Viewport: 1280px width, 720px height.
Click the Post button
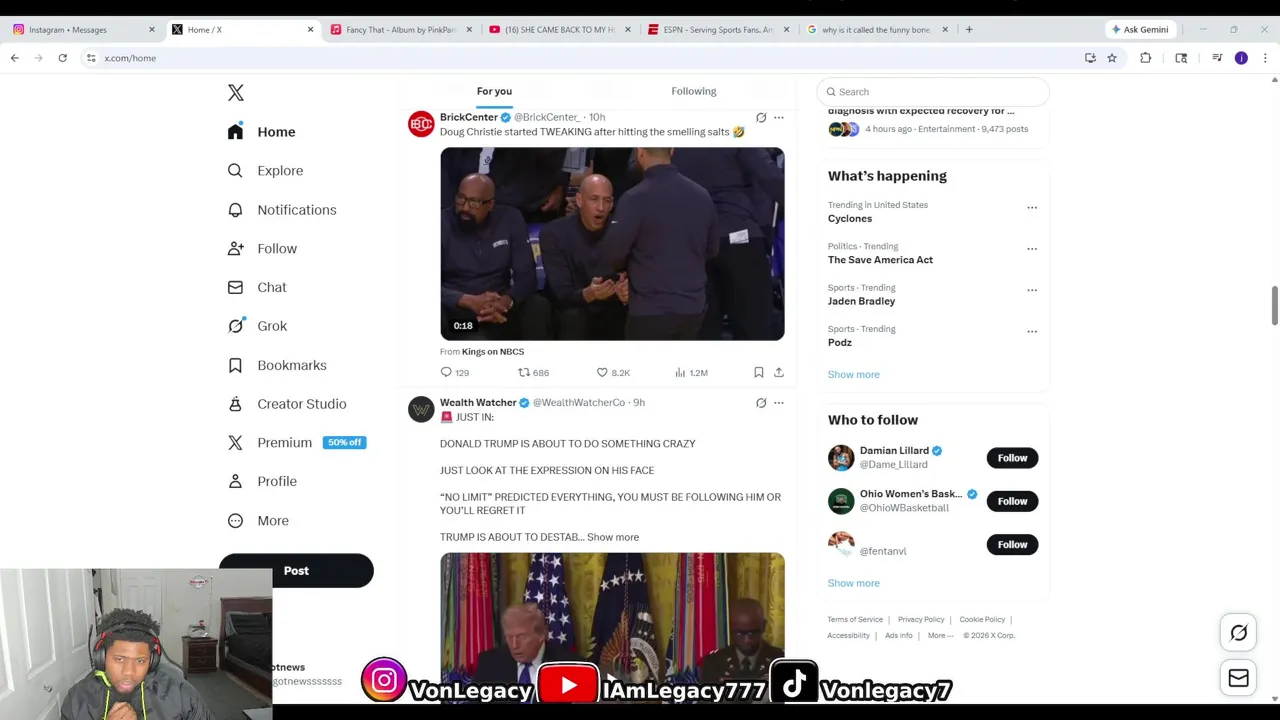296,571
